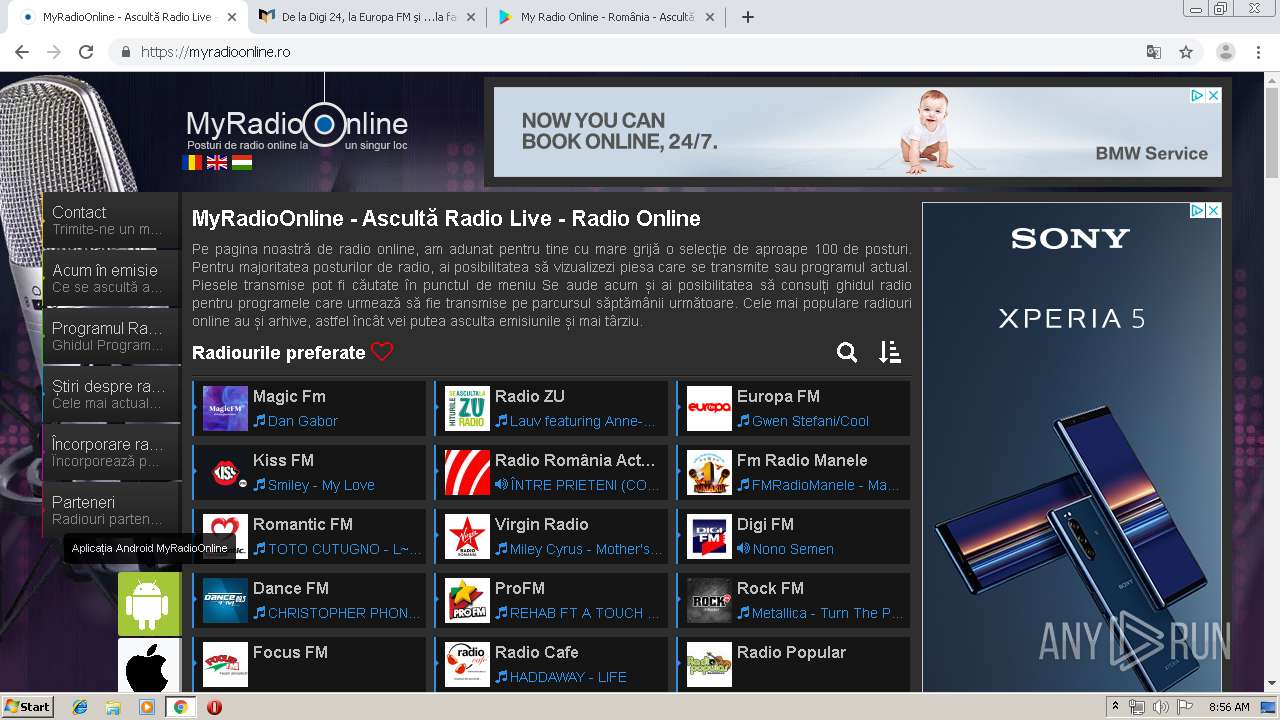This screenshot has width=1280, height=720.
Task: Click the Radio ZU station logo
Action: coord(467,409)
